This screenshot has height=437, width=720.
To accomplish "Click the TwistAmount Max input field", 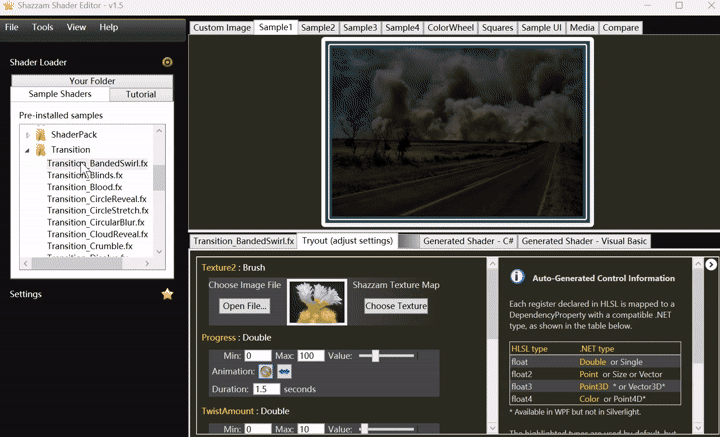I will pyautogui.click(x=311, y=429).
